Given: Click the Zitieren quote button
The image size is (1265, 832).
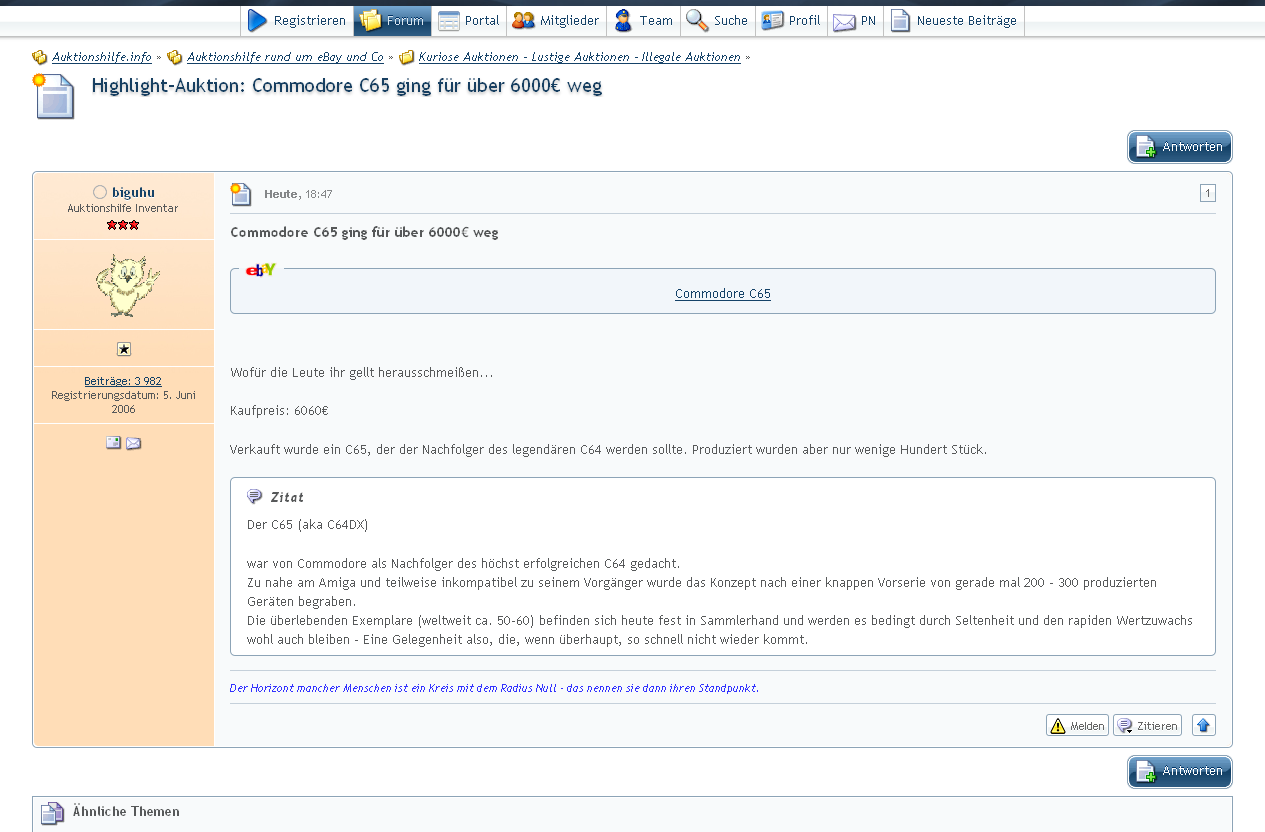Looking at the screenshot, I should click(1147, 725).
